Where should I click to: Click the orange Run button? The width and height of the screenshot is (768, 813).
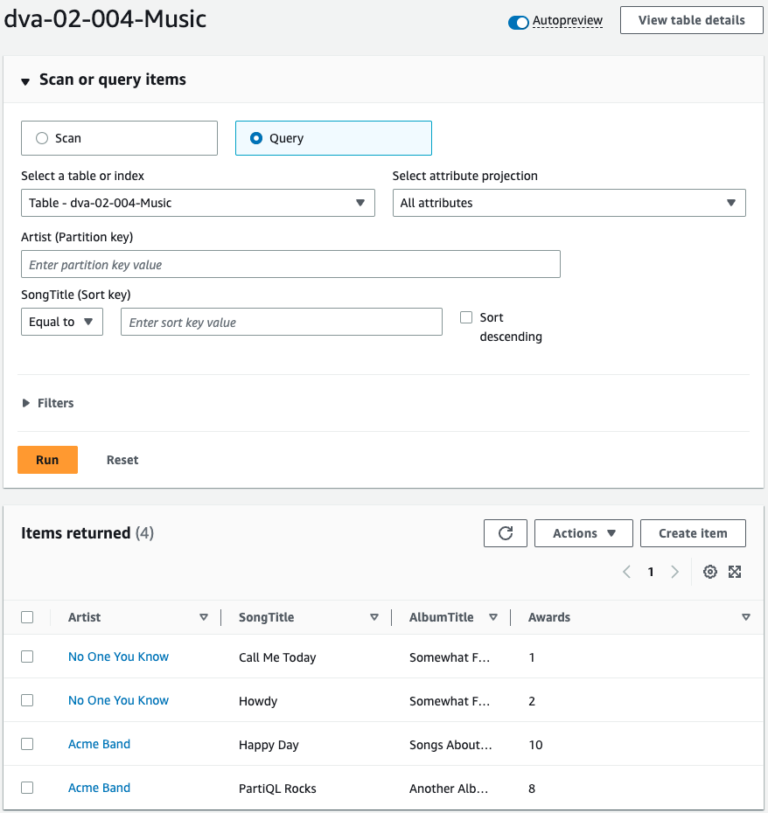(x=48, y=459)
